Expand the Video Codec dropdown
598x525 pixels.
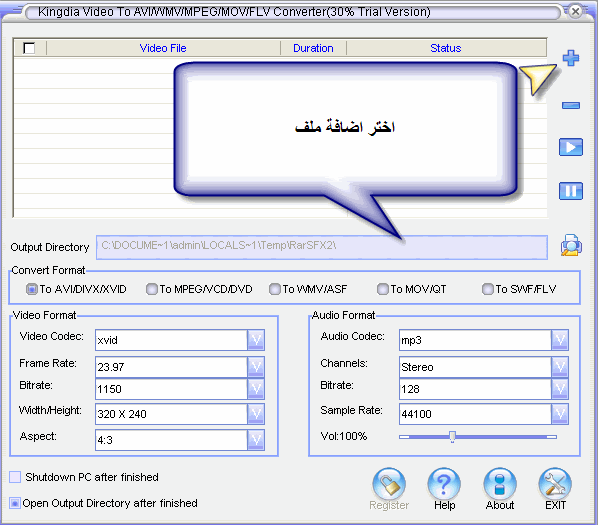pos(256,340)
